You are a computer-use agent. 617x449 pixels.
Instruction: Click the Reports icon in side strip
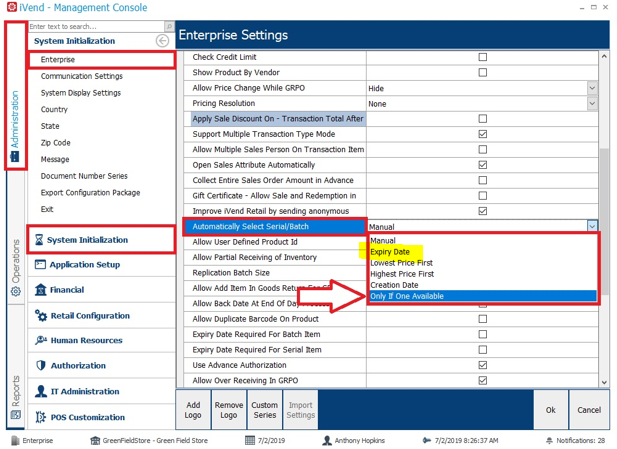[16, 414]
